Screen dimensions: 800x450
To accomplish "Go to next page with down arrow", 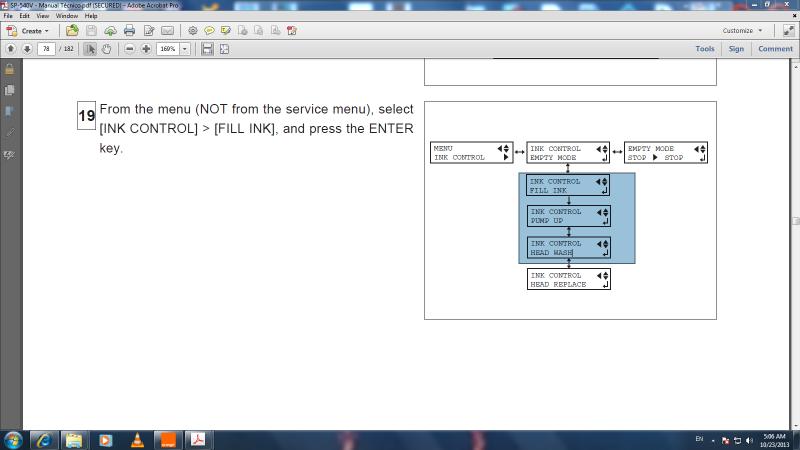I will (x=27, y=49).
